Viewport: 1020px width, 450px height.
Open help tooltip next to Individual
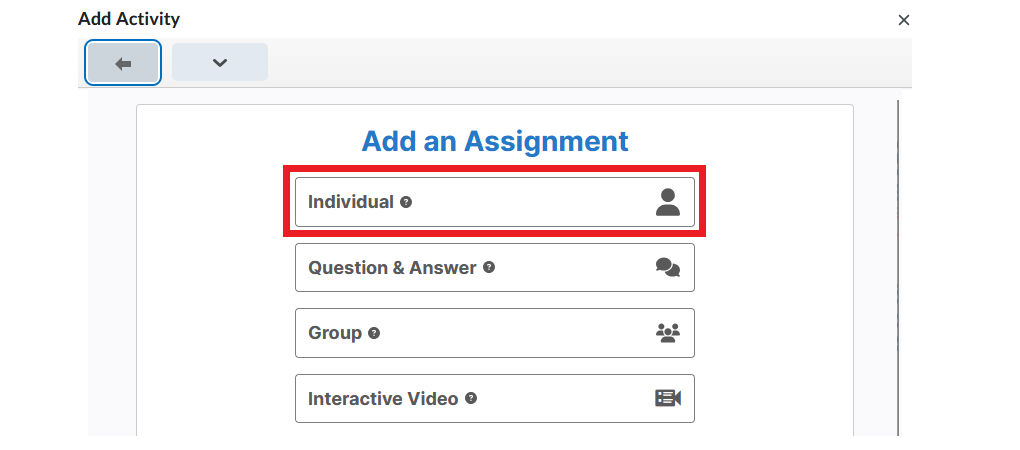[x=406, y=202]
